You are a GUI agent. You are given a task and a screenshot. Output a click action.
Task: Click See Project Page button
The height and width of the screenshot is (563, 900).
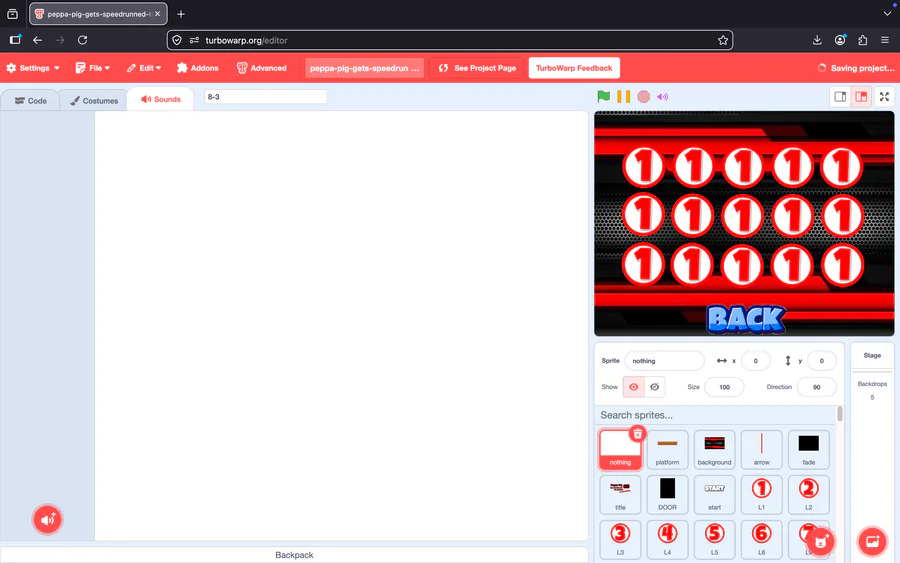coord(477,68)
